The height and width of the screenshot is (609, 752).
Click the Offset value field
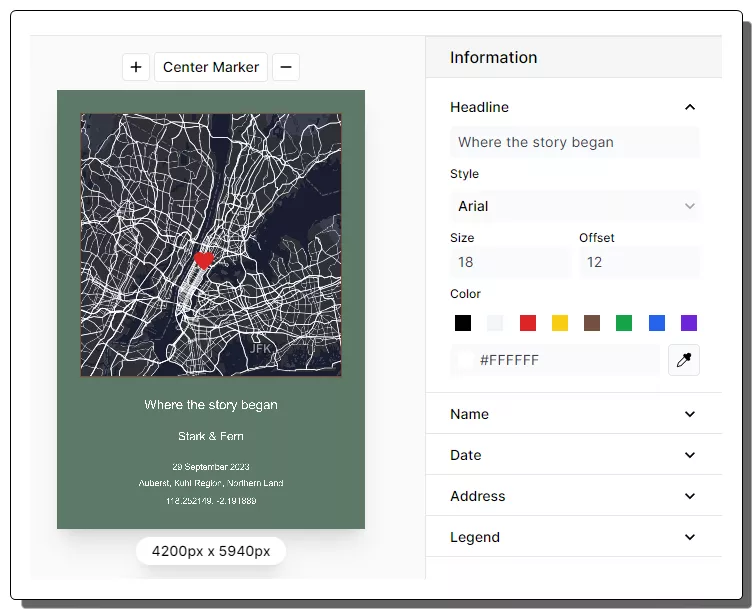tap(638, 262)
